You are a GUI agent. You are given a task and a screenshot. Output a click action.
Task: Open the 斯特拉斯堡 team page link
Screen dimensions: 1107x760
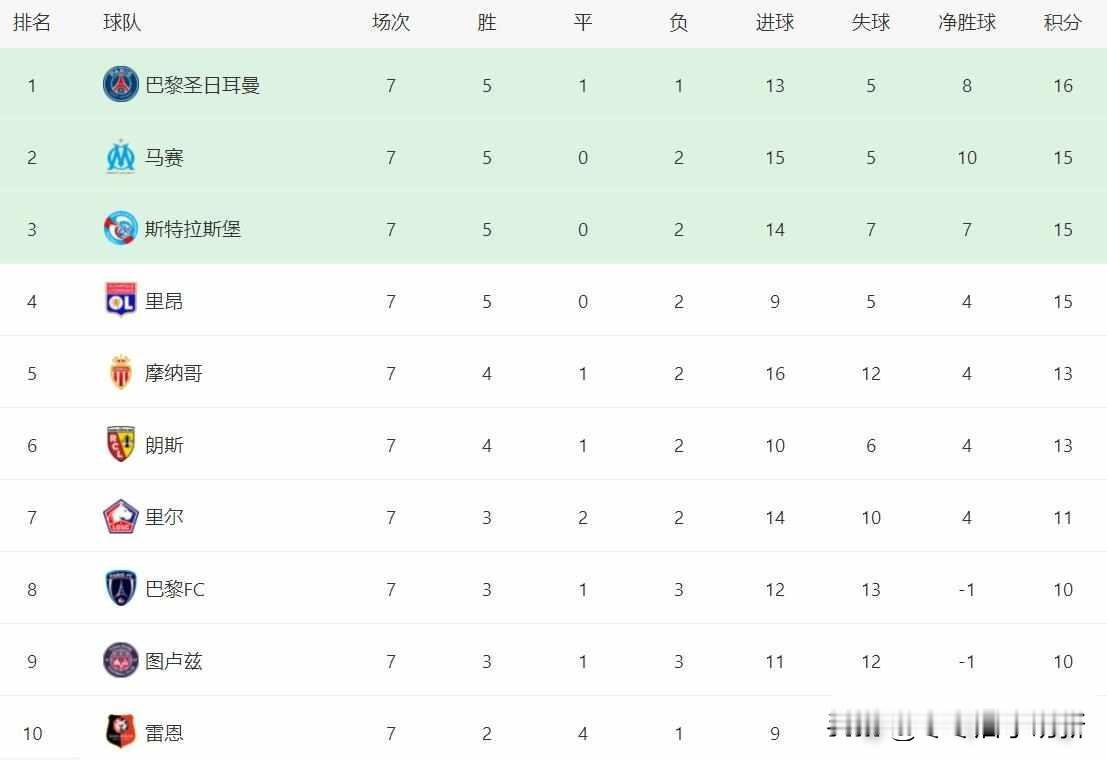tap(192, 230)
